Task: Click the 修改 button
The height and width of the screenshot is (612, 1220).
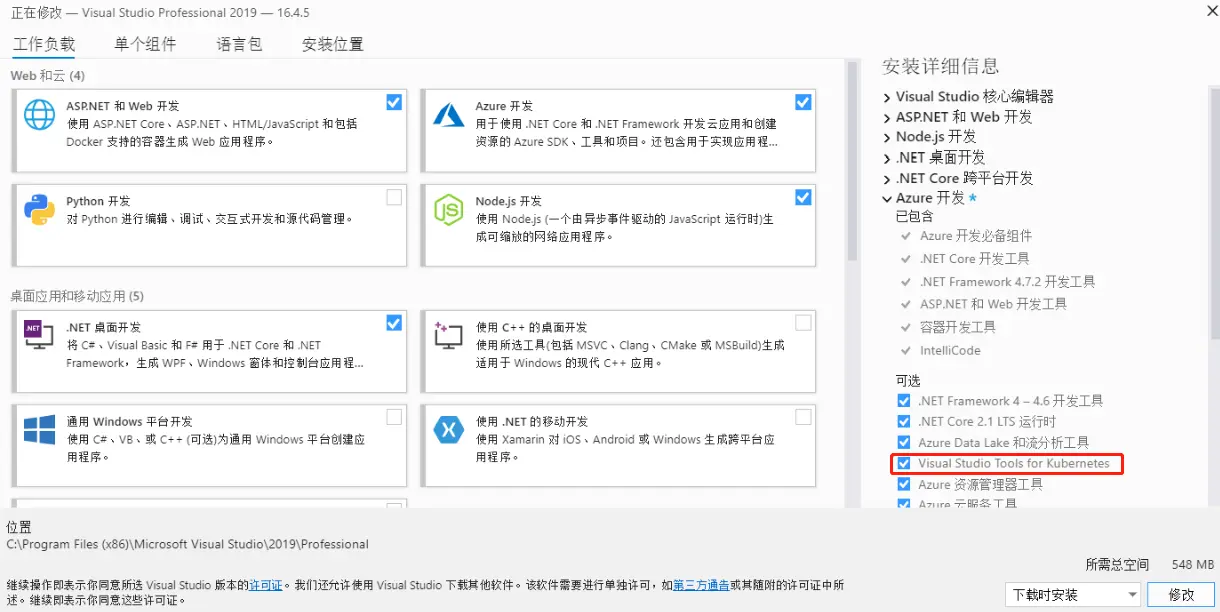Action: click(1181, 594)
